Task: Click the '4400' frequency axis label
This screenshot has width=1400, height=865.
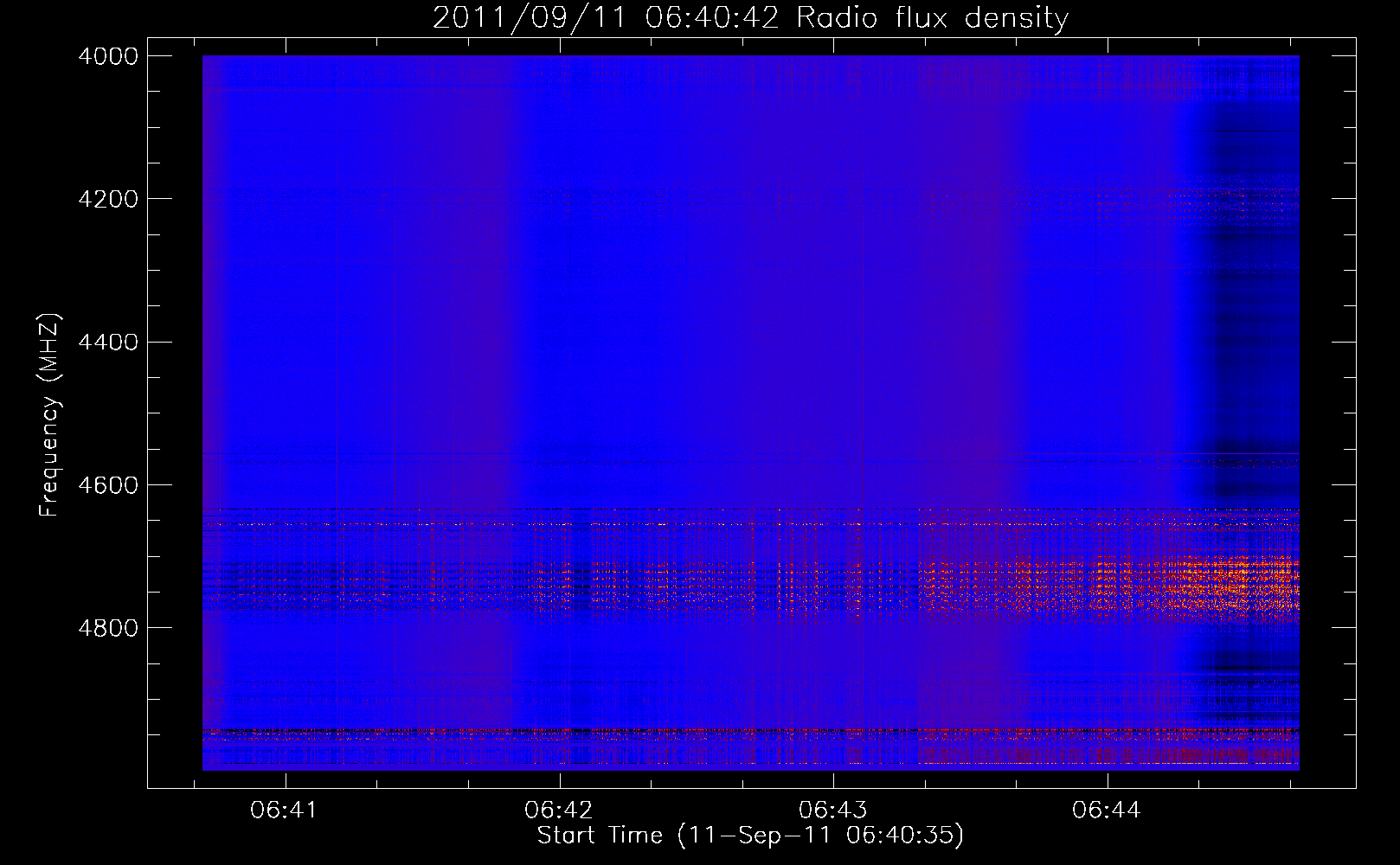Action: click(108, 343)
